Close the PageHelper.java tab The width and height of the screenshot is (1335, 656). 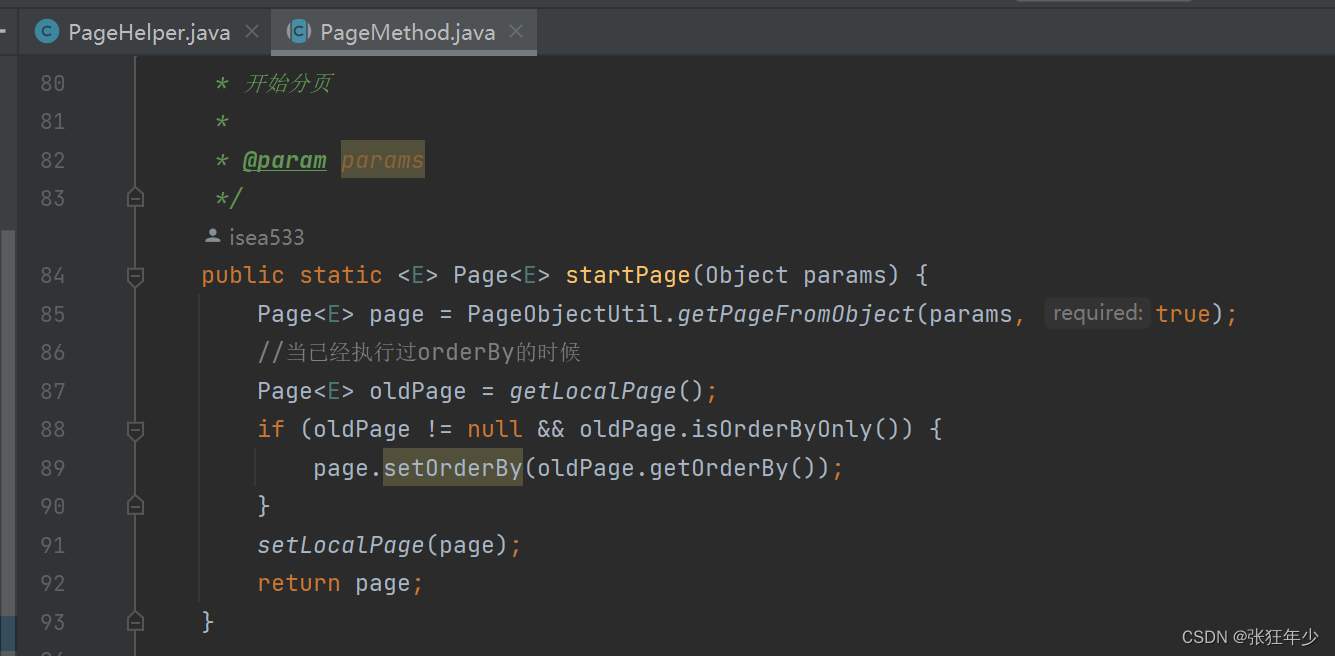(x=252, y=32)
